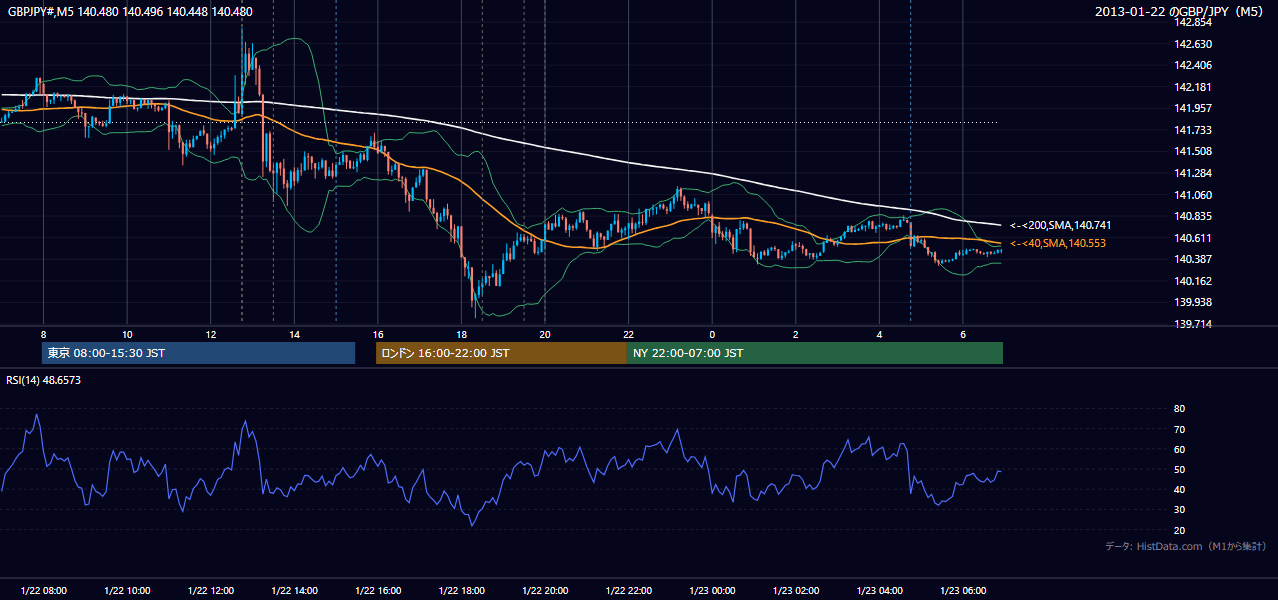Screen dimensions: 1278x600
Task: Click RSI level 70 on the axis
Action: pyautogui.click(x=1180, y=429)
